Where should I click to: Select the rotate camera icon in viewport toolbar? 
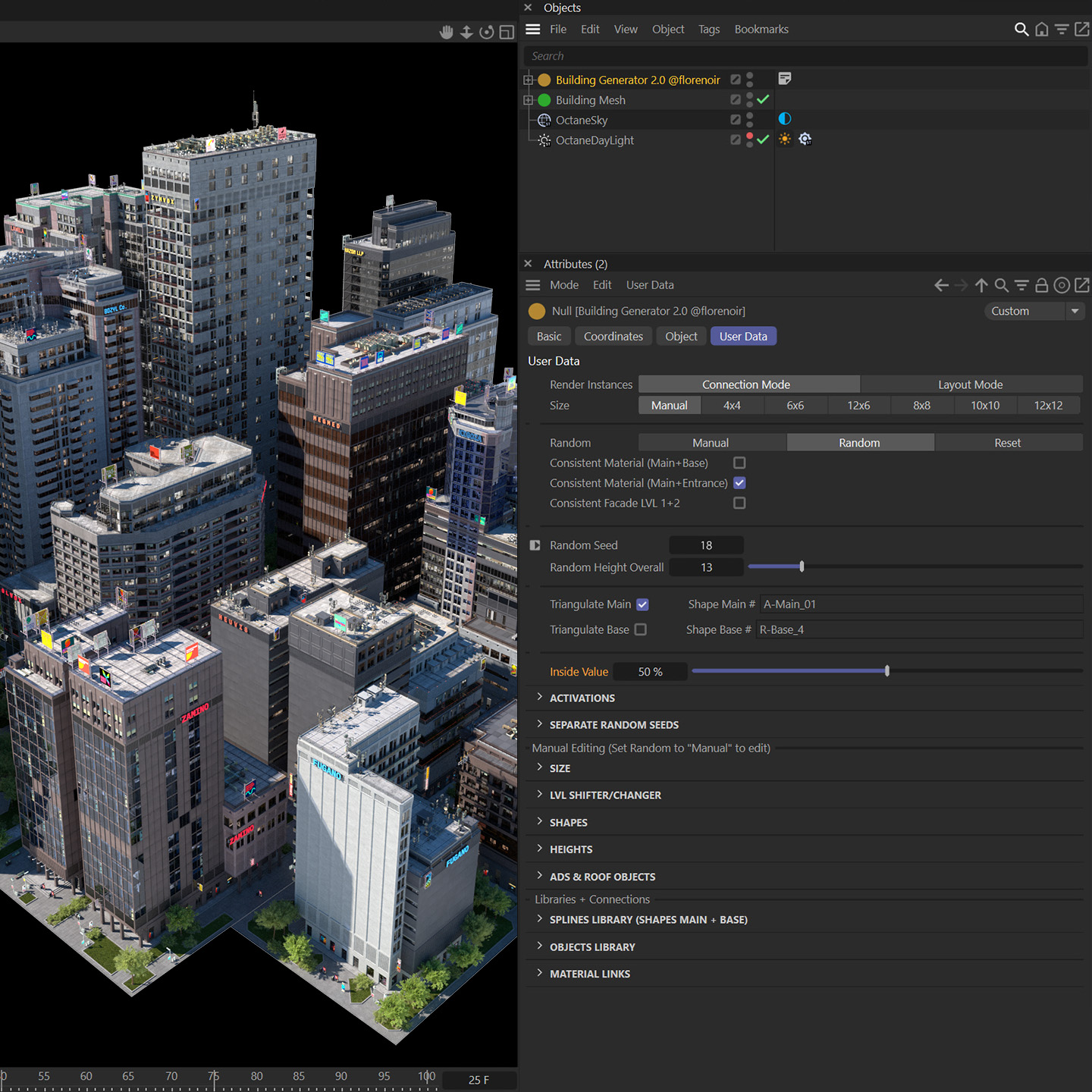(x=485, y=31)
